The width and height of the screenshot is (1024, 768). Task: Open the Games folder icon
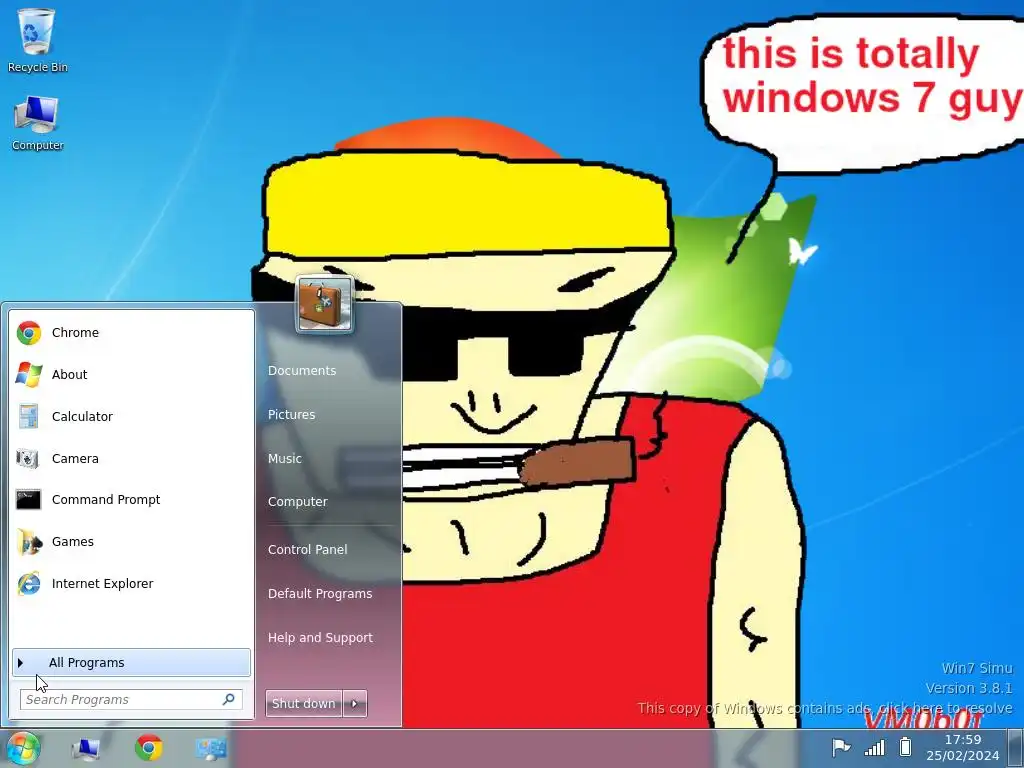(29, 541)
